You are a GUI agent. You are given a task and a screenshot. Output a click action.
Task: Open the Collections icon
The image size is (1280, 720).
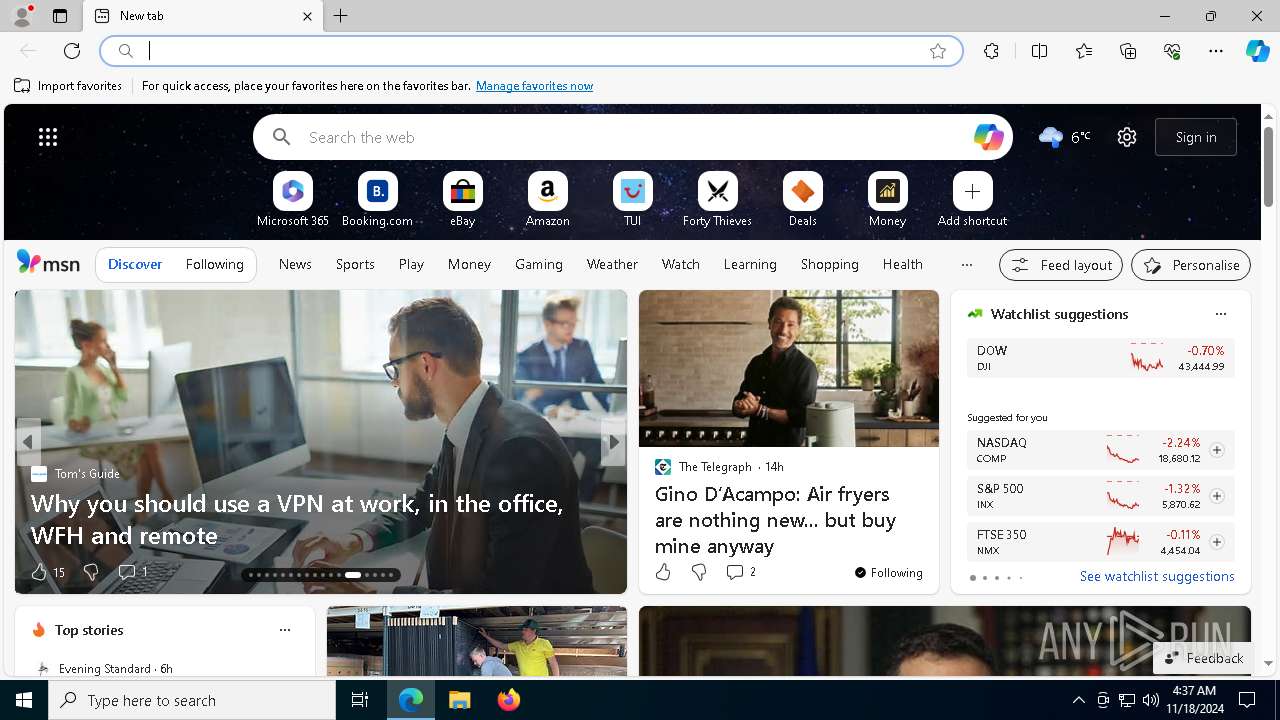[1128, 51]
